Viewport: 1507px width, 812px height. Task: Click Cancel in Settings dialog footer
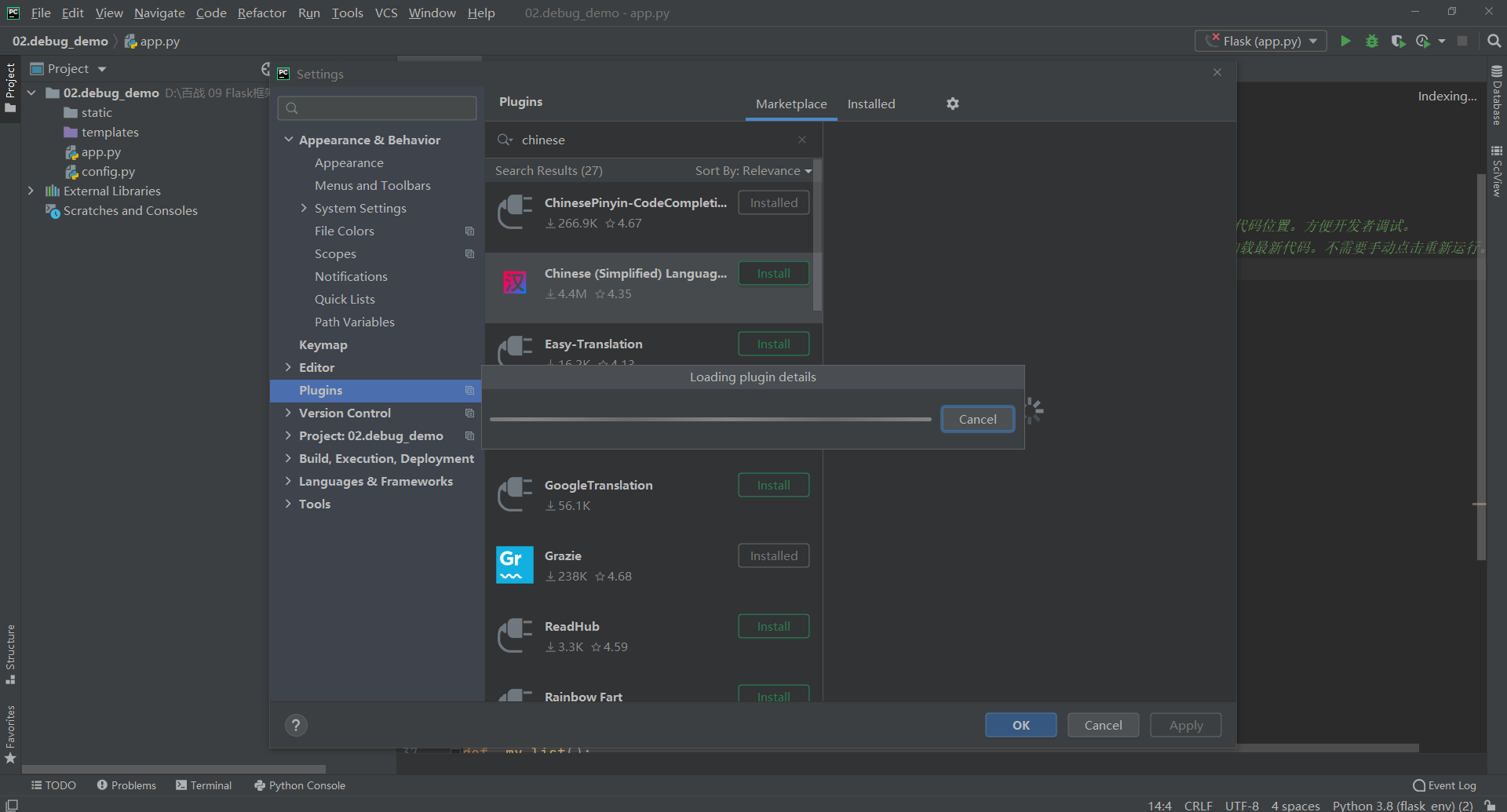click(1103, 725)
